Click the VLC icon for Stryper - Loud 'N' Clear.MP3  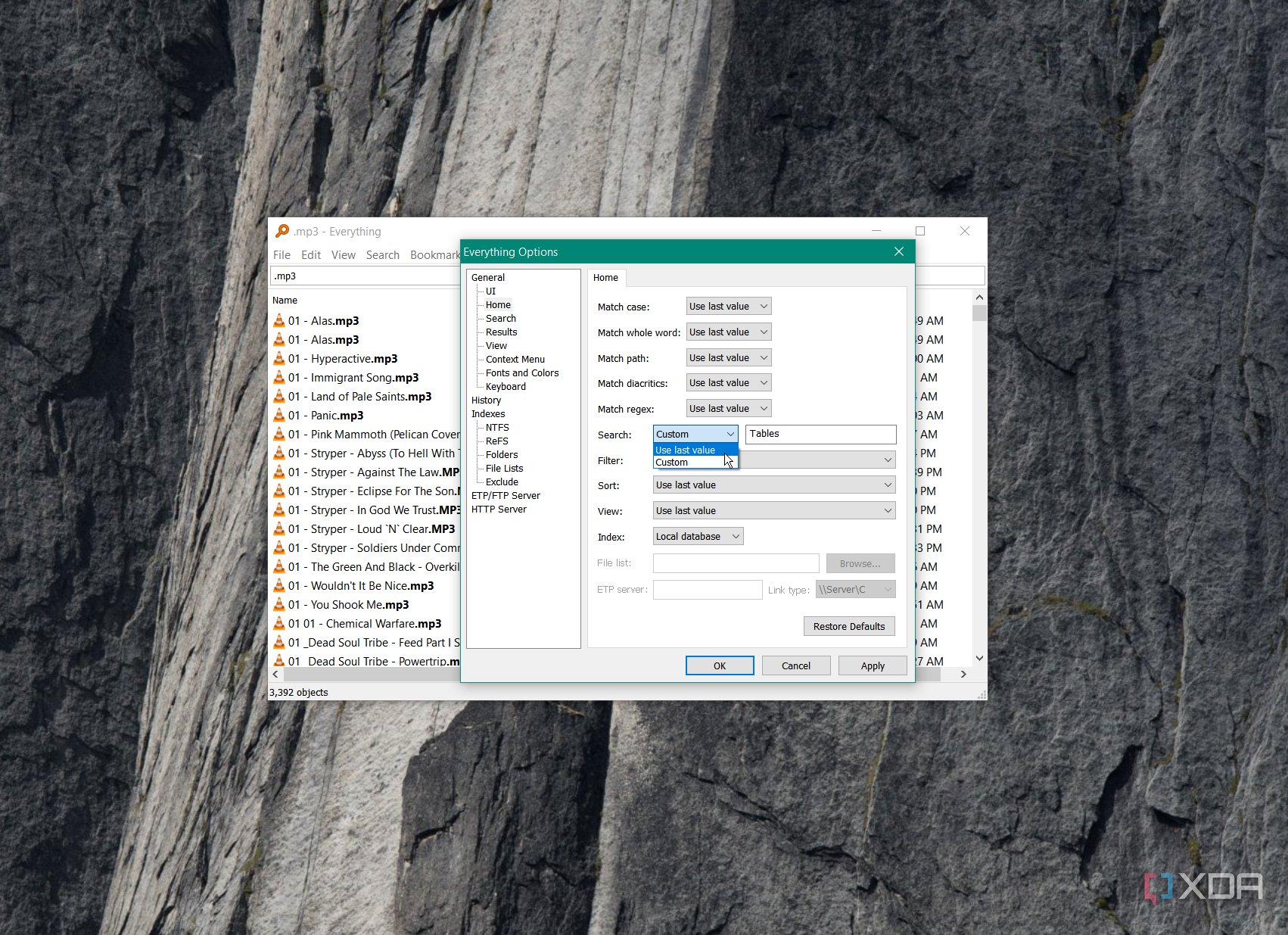point(279,528)
